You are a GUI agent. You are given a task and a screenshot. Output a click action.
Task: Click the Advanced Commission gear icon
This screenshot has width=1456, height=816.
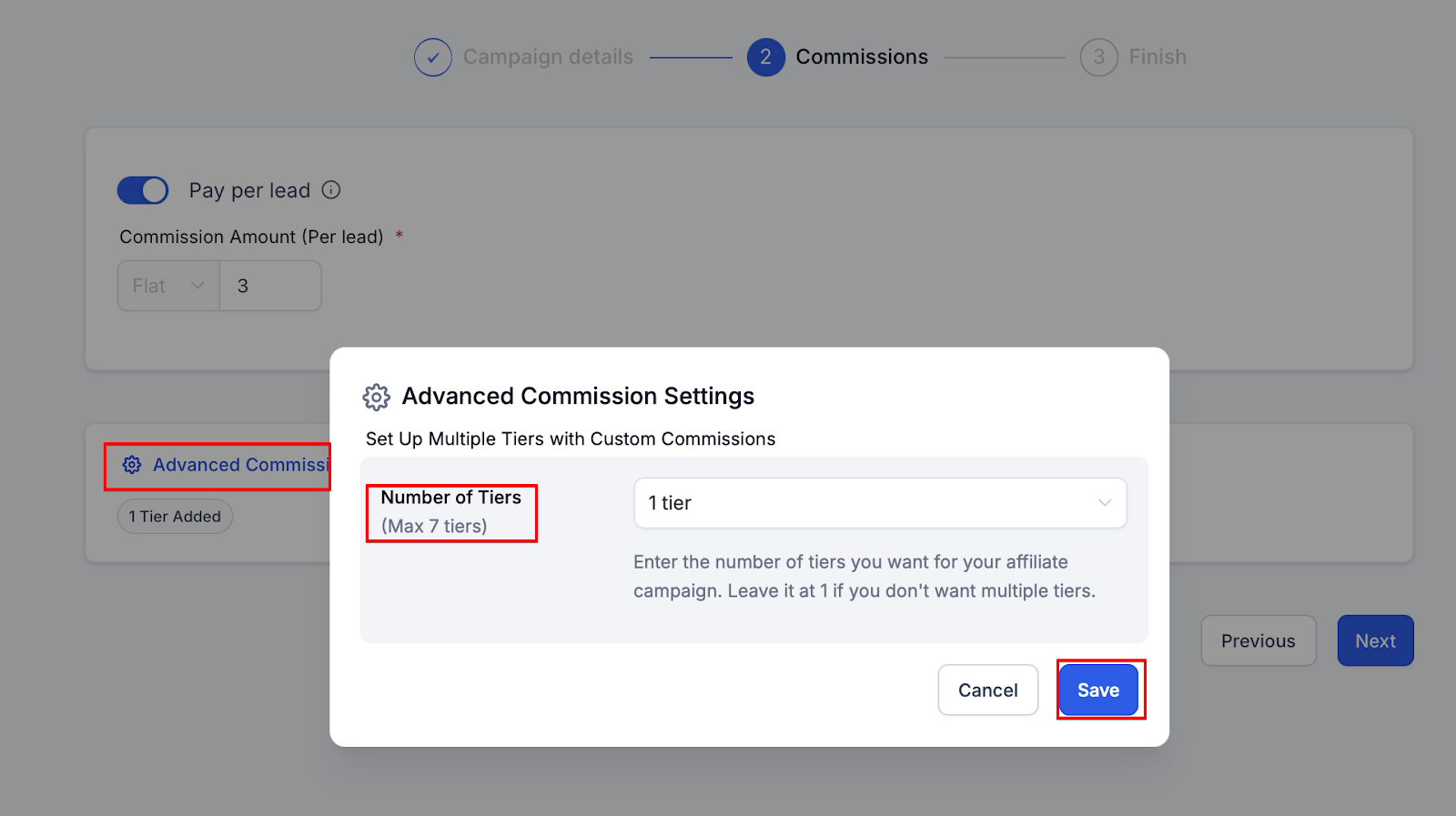(x=132, y=465)
